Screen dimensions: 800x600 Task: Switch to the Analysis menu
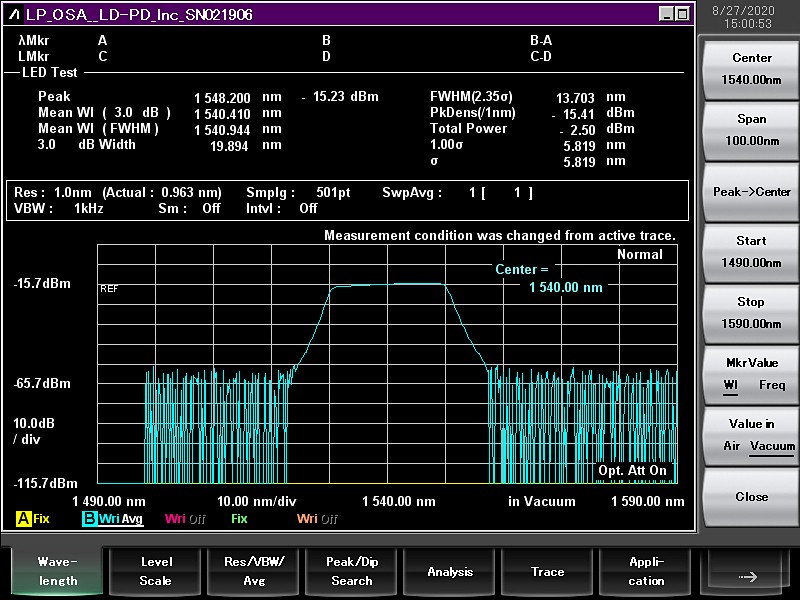(x=450, y=571)
